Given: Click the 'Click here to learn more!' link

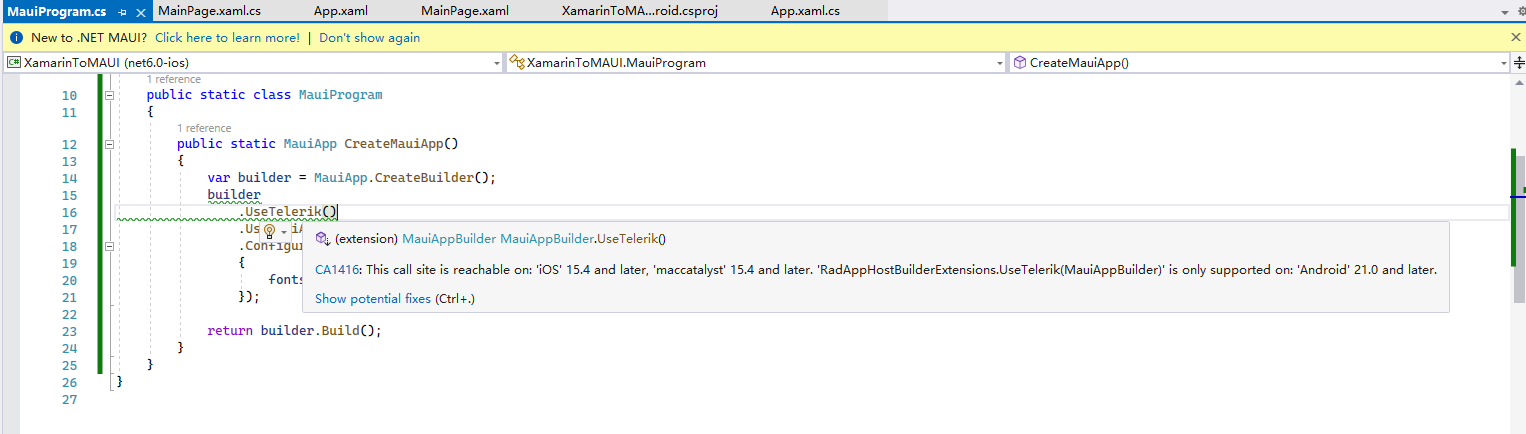Looking at the screenshot, I should [227, 38].
